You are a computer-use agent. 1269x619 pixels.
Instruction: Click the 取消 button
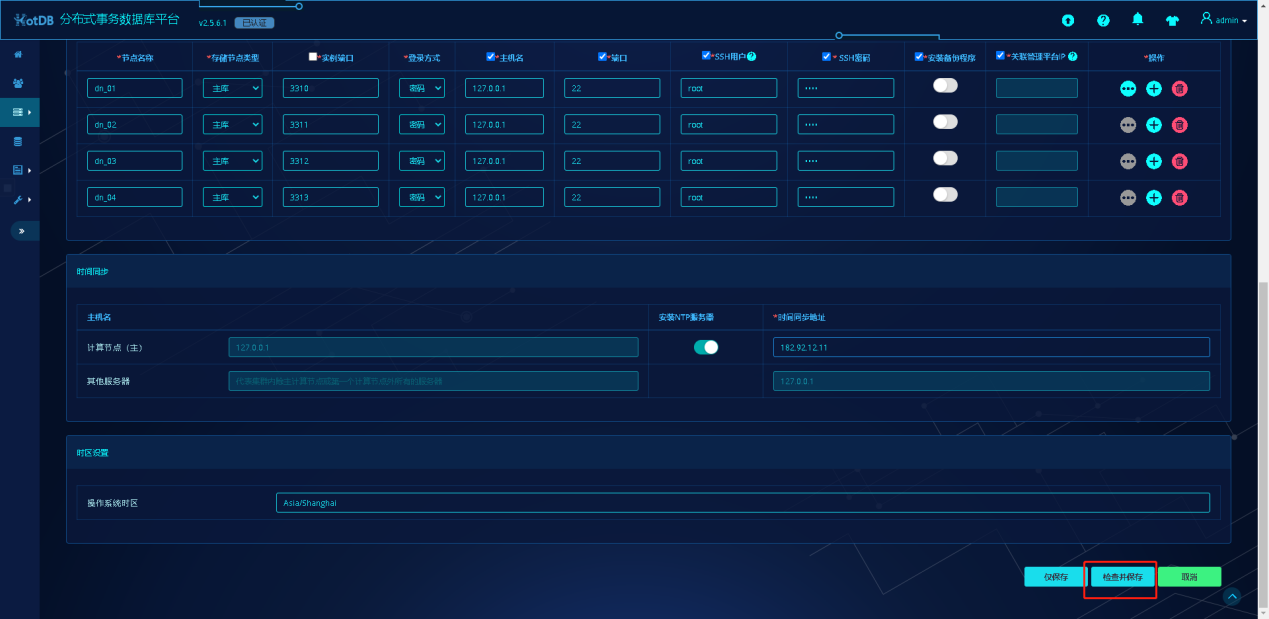(x=1190, y=577)
